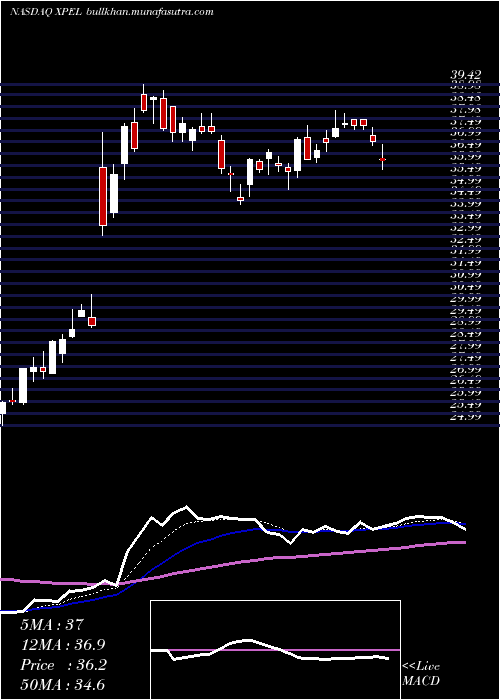Click the Price : 36.2 readout
The width and height of the screenshot is (500, 700).
tap(63, 665)
